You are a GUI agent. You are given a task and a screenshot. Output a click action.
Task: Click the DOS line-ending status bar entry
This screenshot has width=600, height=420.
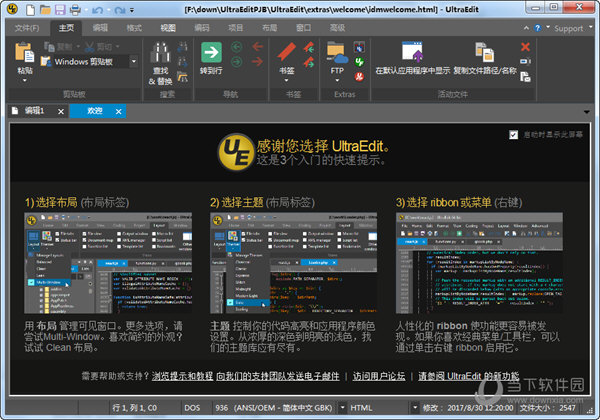(192, 408)
